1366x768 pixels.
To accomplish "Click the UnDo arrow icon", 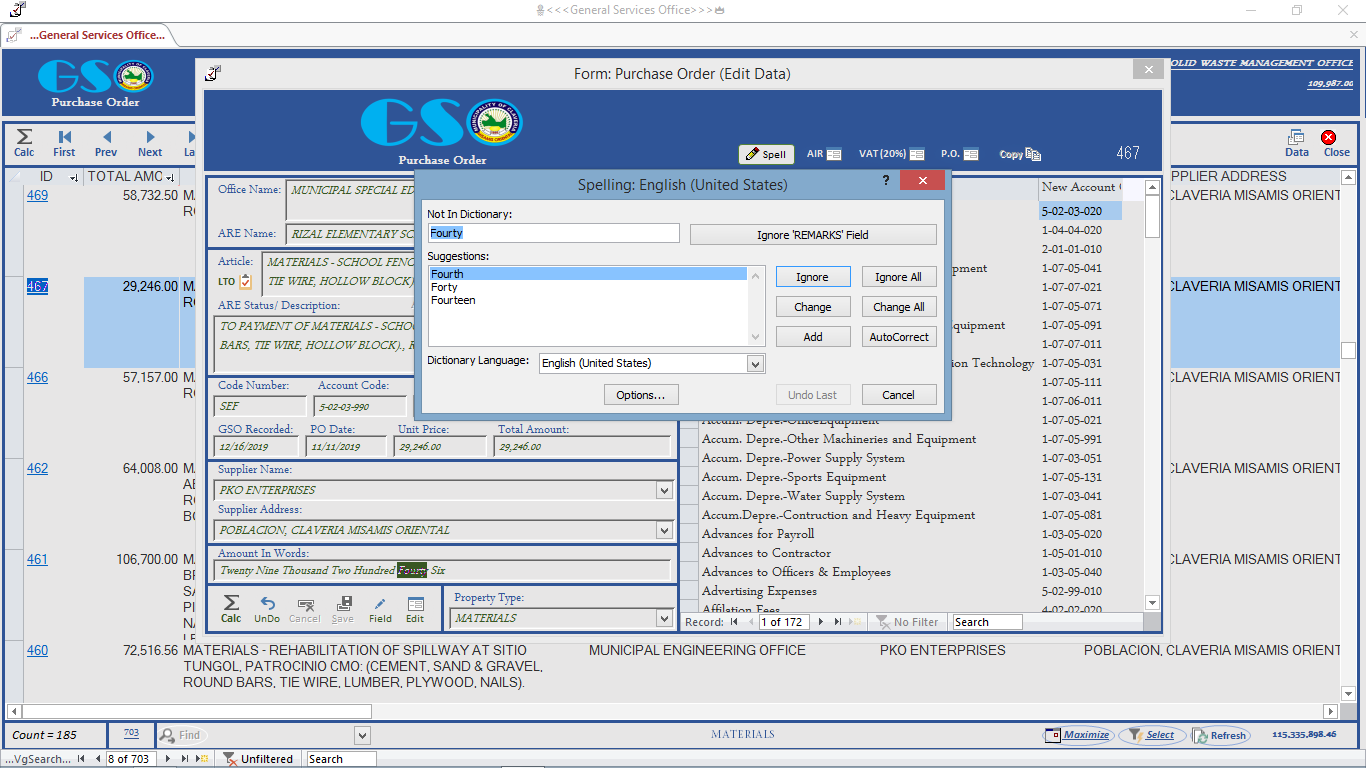I will [x=268, y=604].
